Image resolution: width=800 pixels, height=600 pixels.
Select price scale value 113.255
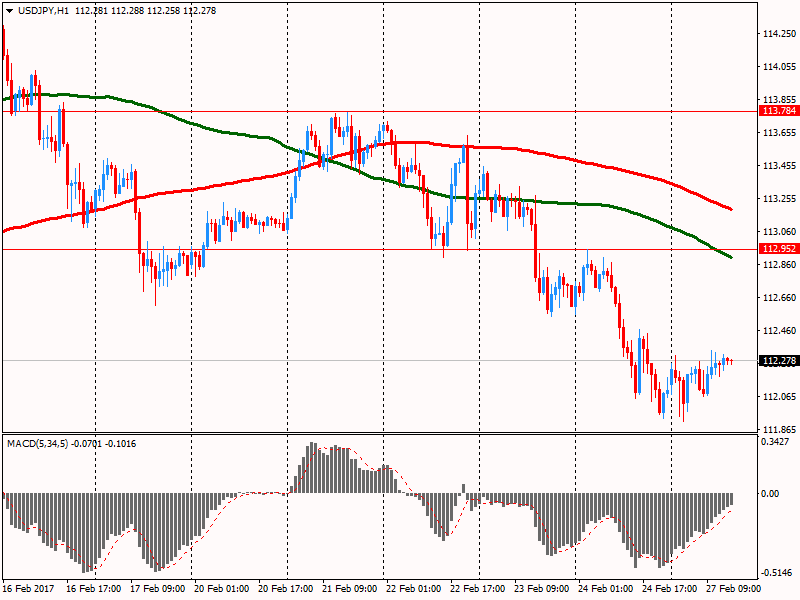pos(779,198)
